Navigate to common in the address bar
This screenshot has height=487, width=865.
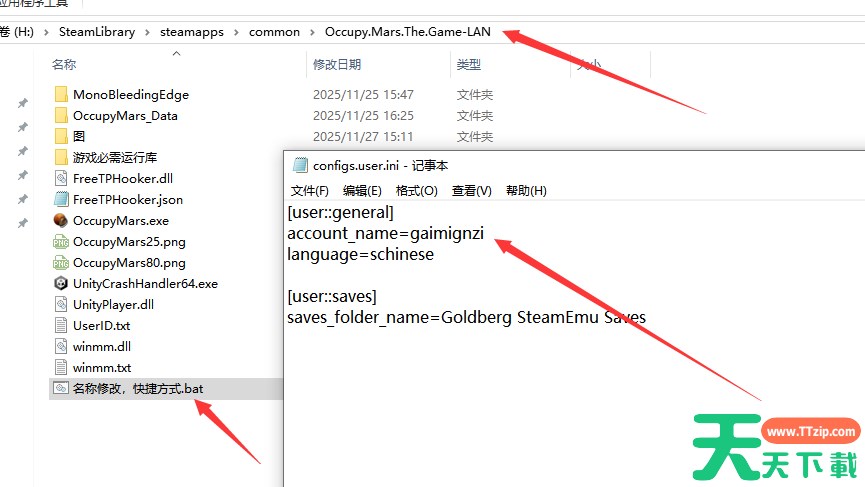click(274, 32)
